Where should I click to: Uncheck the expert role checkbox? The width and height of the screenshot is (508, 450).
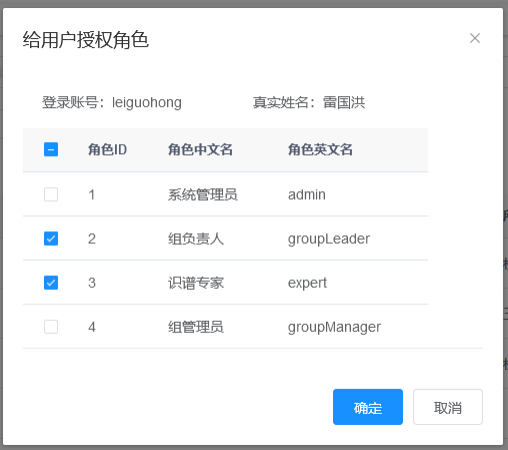51,283
